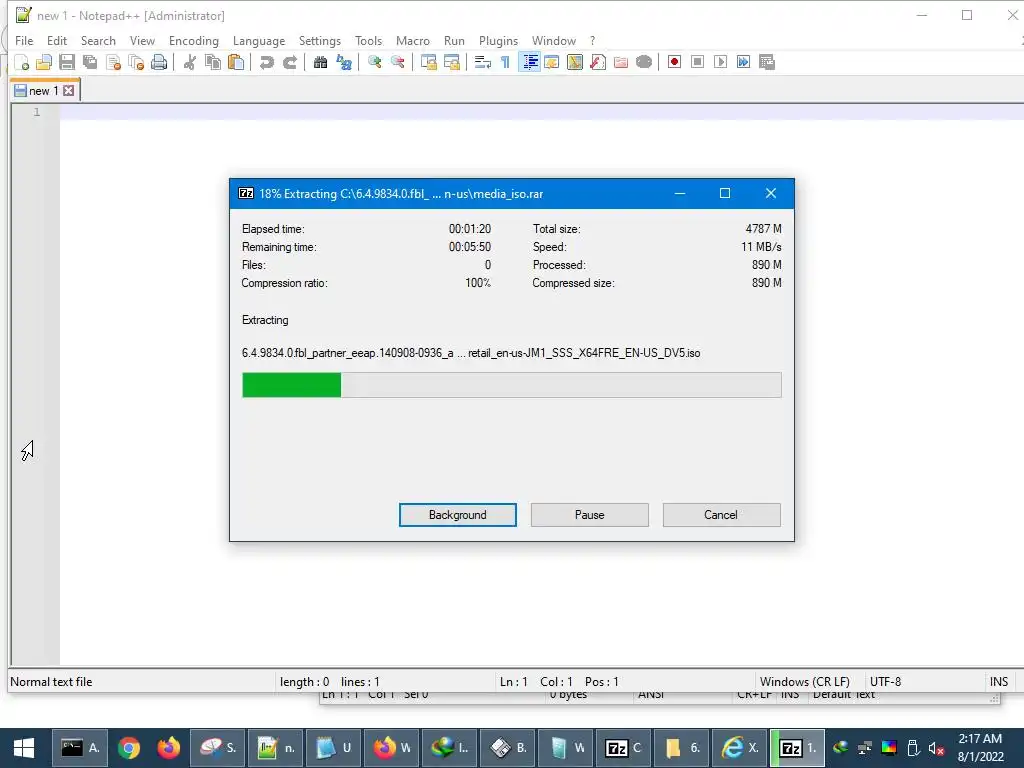Open the Windows Start button
1024x768 pixels.
[x=24, y=748]
